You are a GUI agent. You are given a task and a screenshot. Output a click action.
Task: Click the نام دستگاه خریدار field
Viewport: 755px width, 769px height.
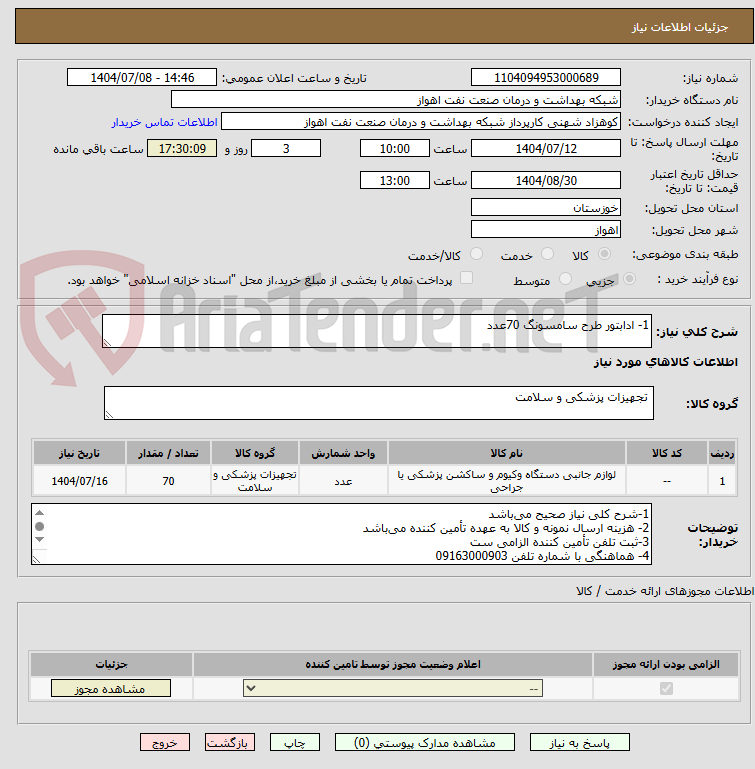(395, 100)
